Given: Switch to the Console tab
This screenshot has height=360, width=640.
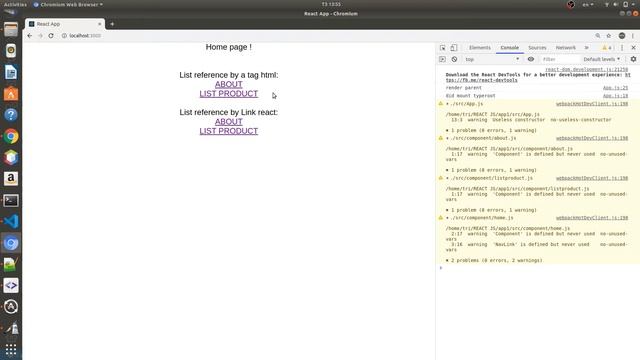Looking at the screenshot, I should (x=509, y=48).
